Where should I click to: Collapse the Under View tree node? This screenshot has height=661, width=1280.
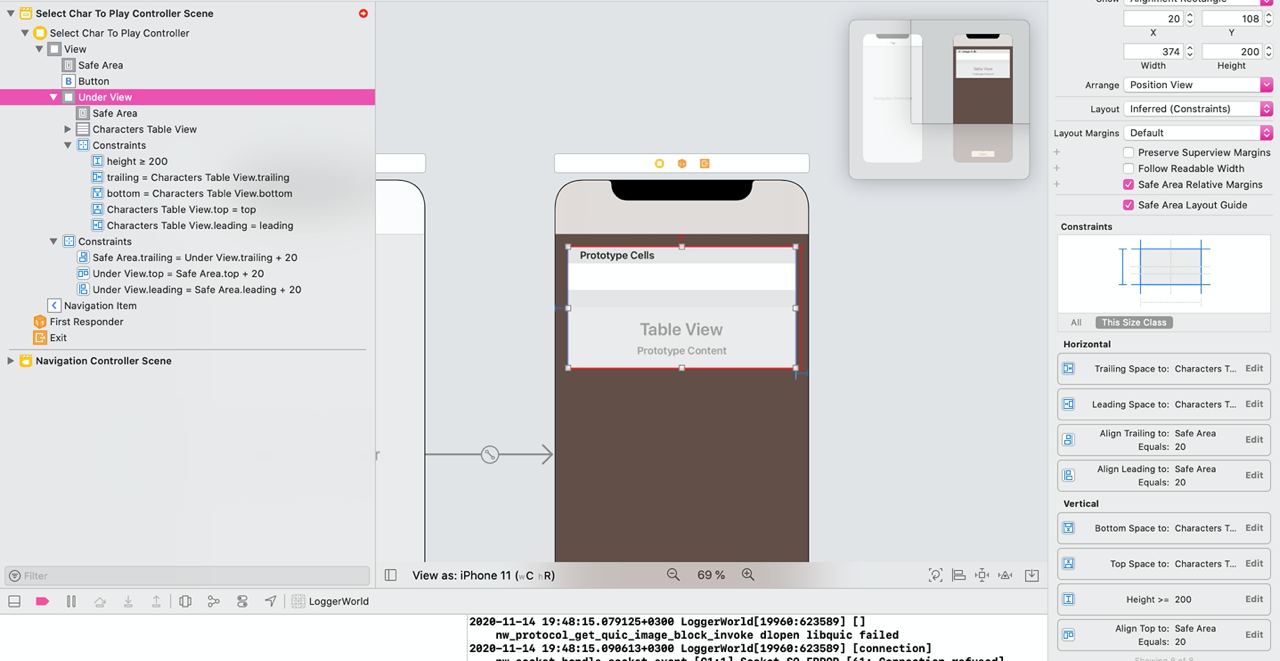pyautogui.click(x=53, y=97)
